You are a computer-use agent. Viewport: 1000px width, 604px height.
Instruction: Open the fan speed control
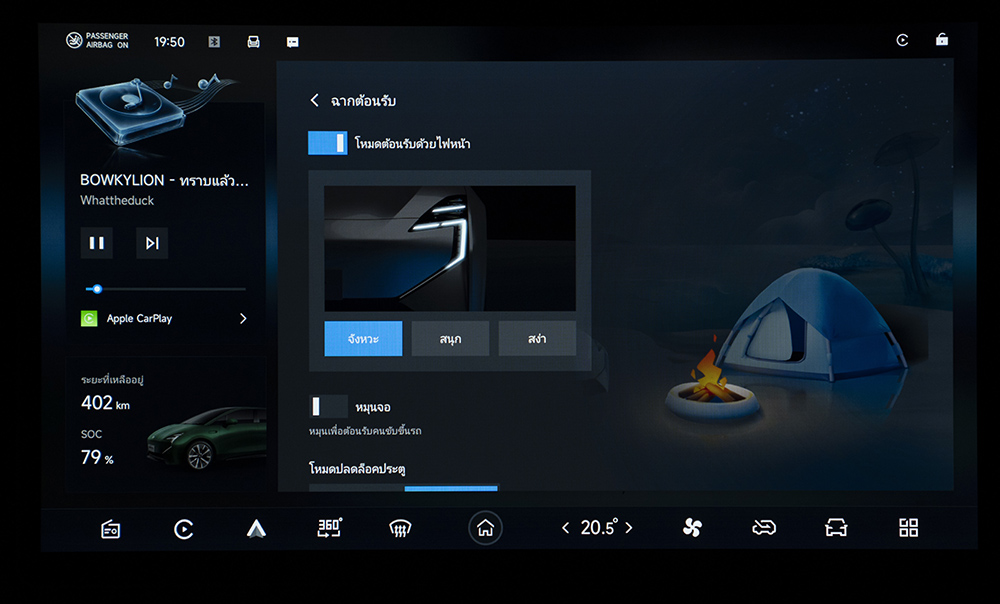[x=692, y=528]
